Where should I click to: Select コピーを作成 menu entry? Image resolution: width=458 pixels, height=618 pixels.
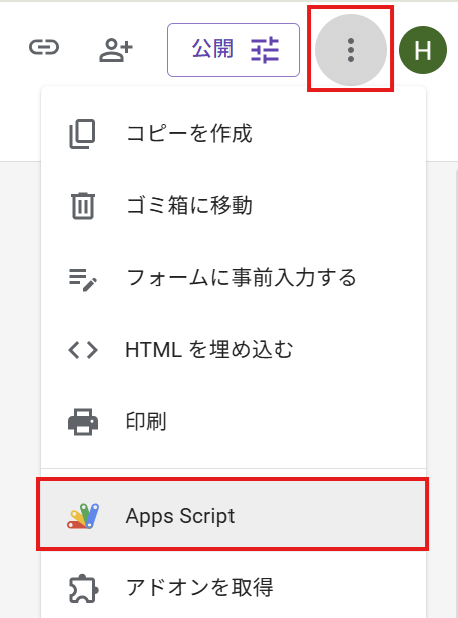coord(233,134)
